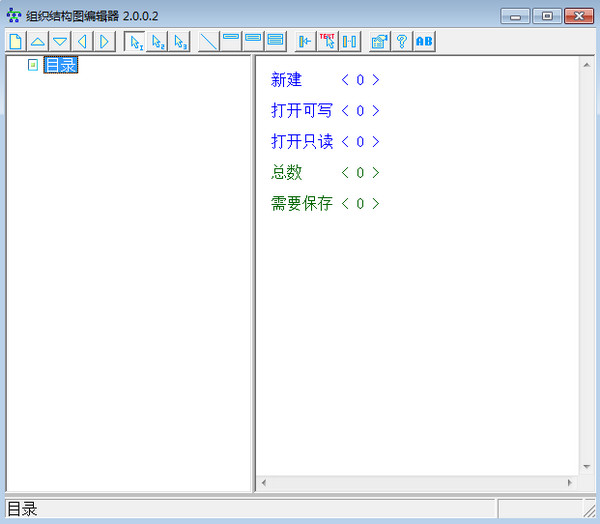Select the pointer 2 selection tool
Screen dimensions: 600x524
click(158, 41)
